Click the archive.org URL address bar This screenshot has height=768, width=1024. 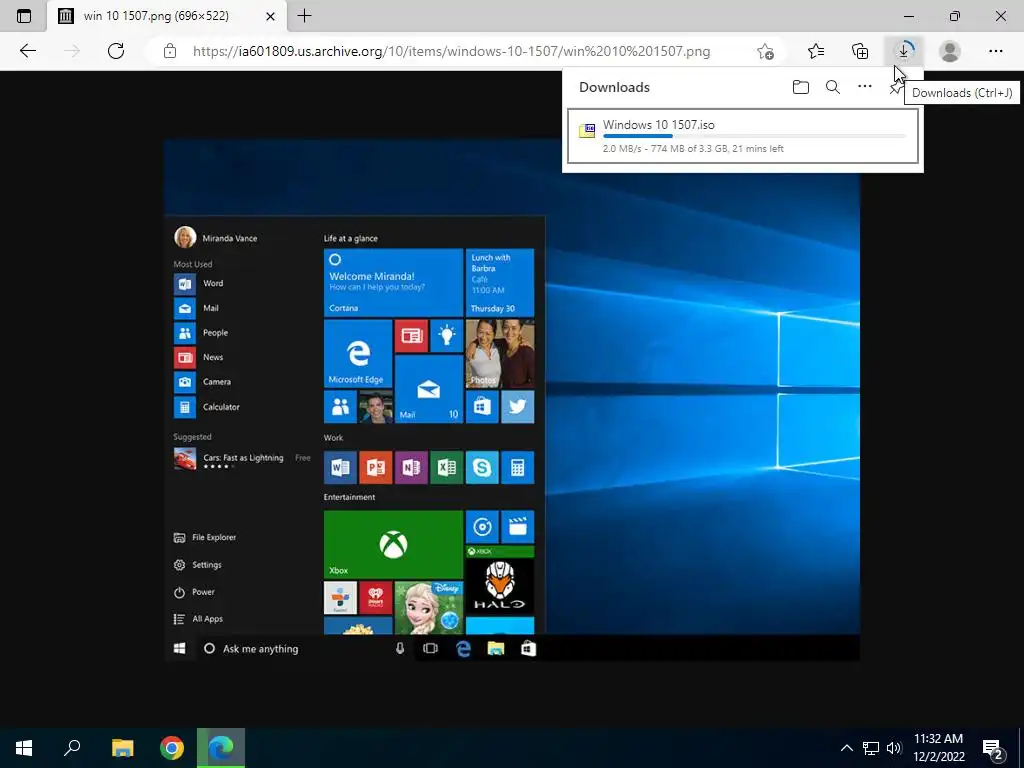pos(451,51)
